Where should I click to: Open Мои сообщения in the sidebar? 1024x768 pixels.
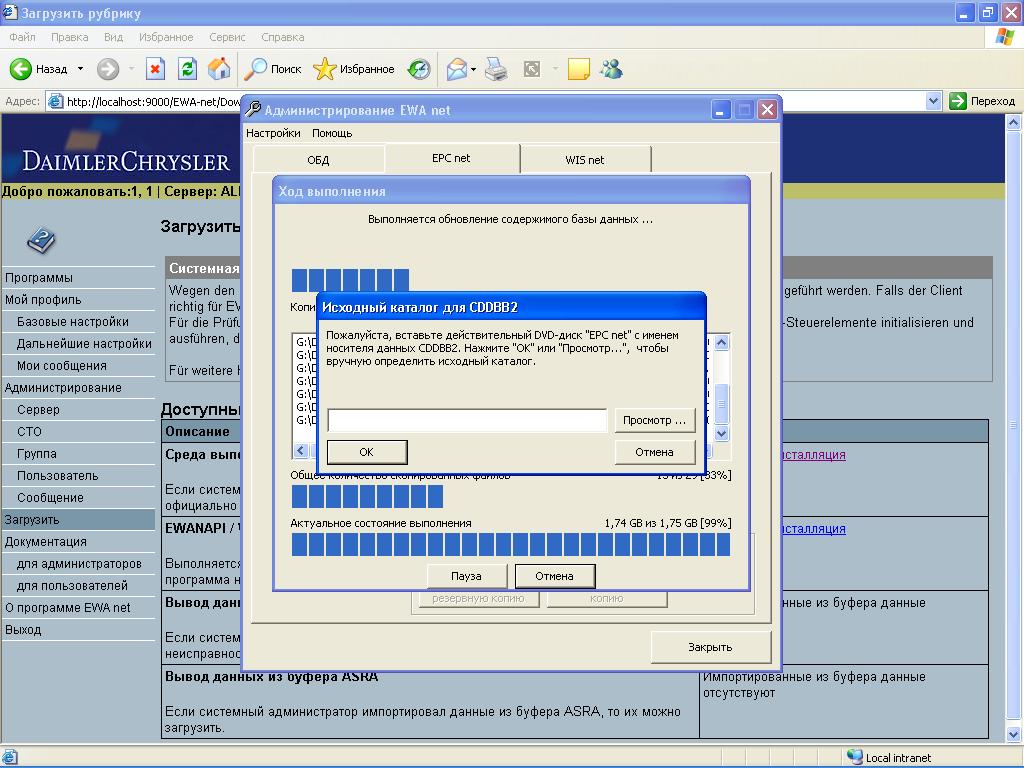[61, 366]
